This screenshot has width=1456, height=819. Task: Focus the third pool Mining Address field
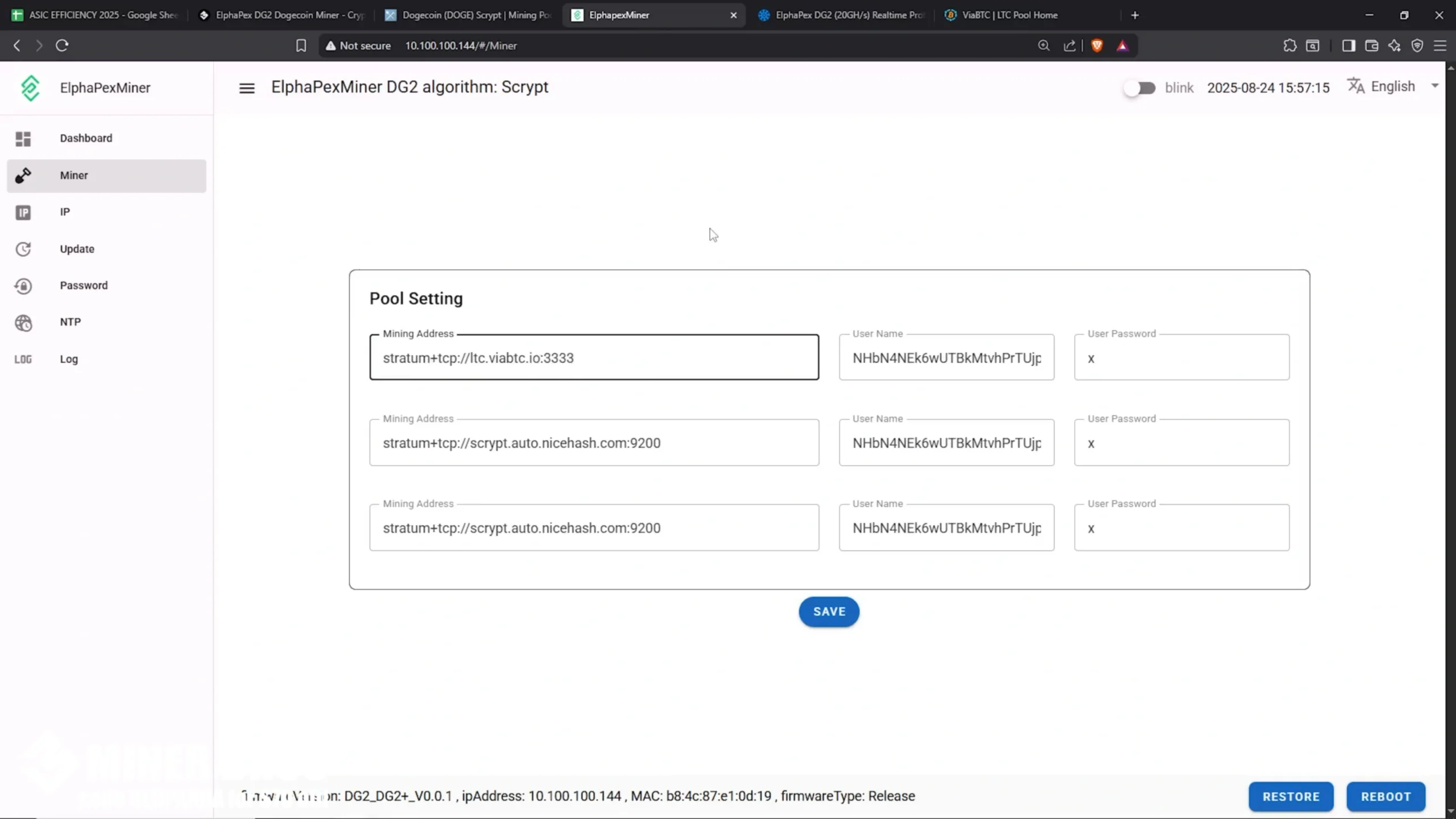pos(594,528)
